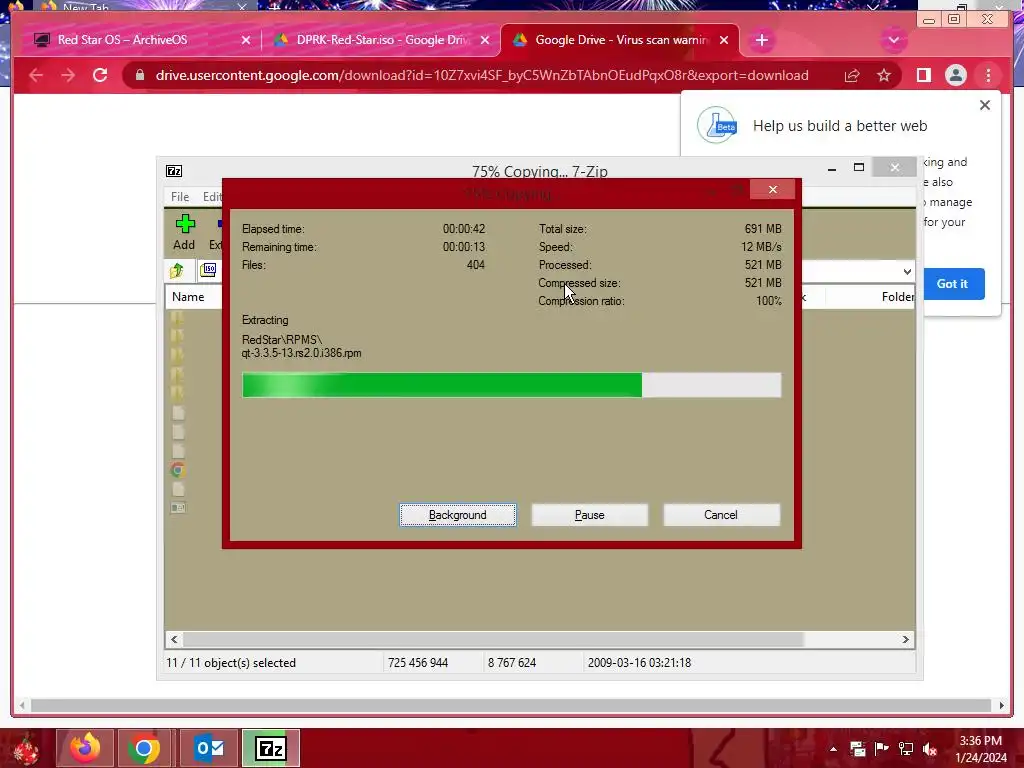Bookmark this page with the star
1024x768 pixels.
[x=884, y=75]
